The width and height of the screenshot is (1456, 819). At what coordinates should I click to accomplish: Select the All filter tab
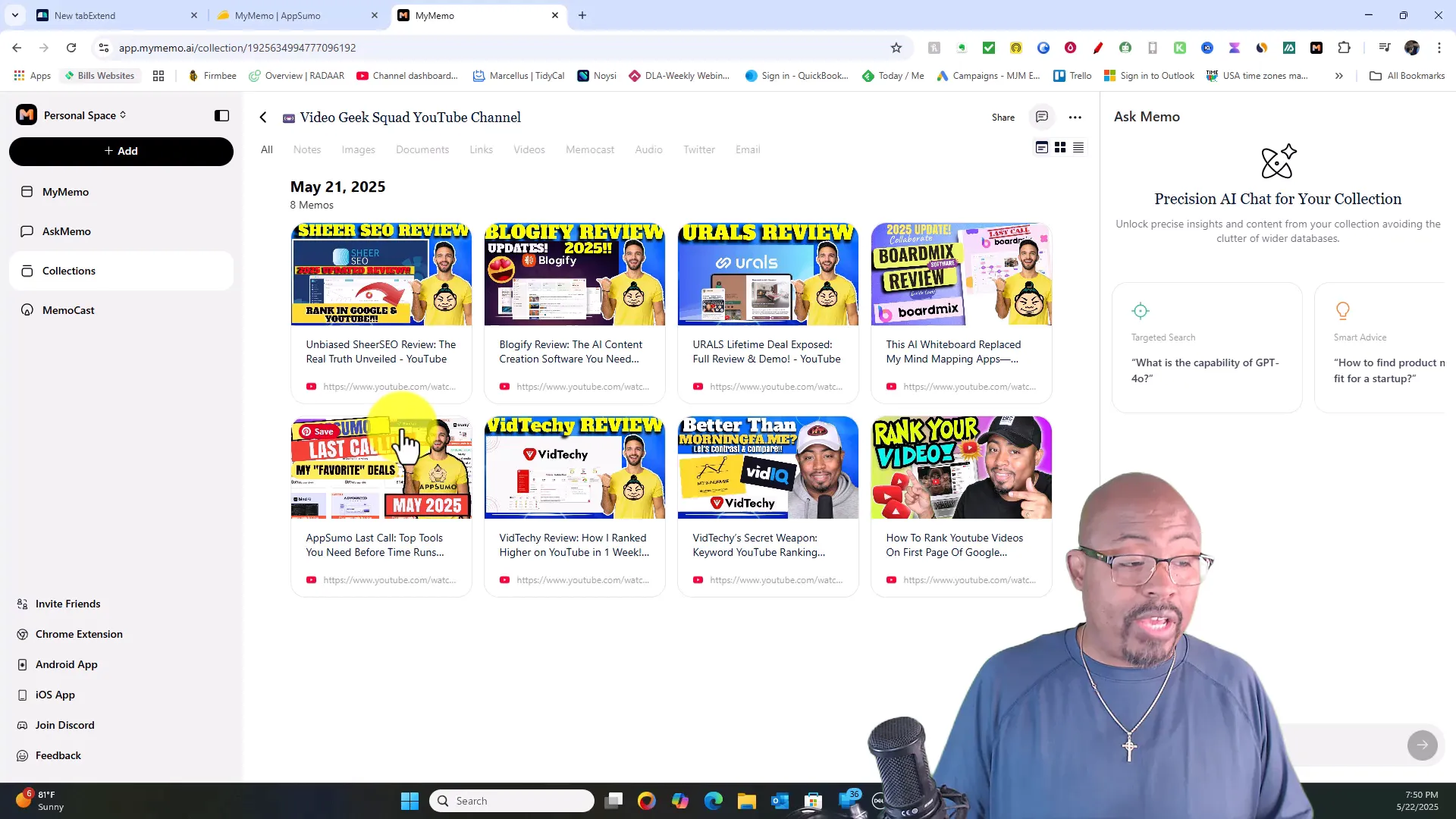(x=267, y=149)
